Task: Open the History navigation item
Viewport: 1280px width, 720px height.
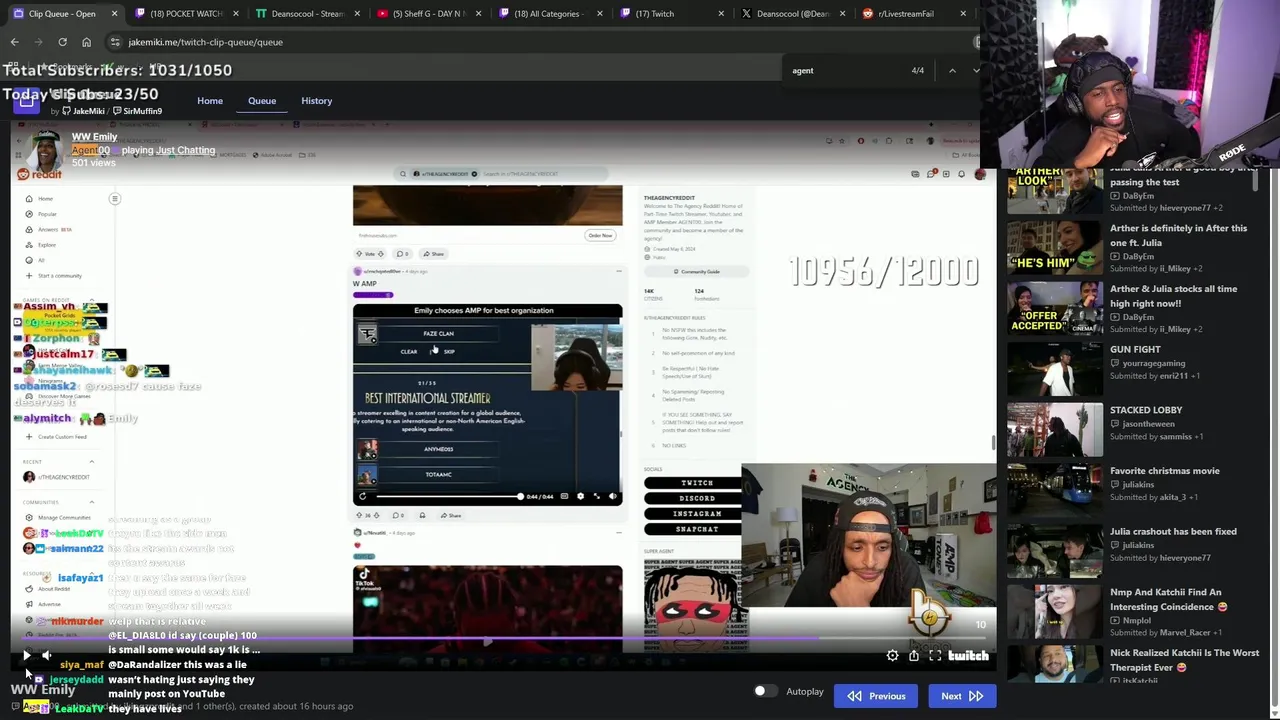Action: tap(317, 101)
